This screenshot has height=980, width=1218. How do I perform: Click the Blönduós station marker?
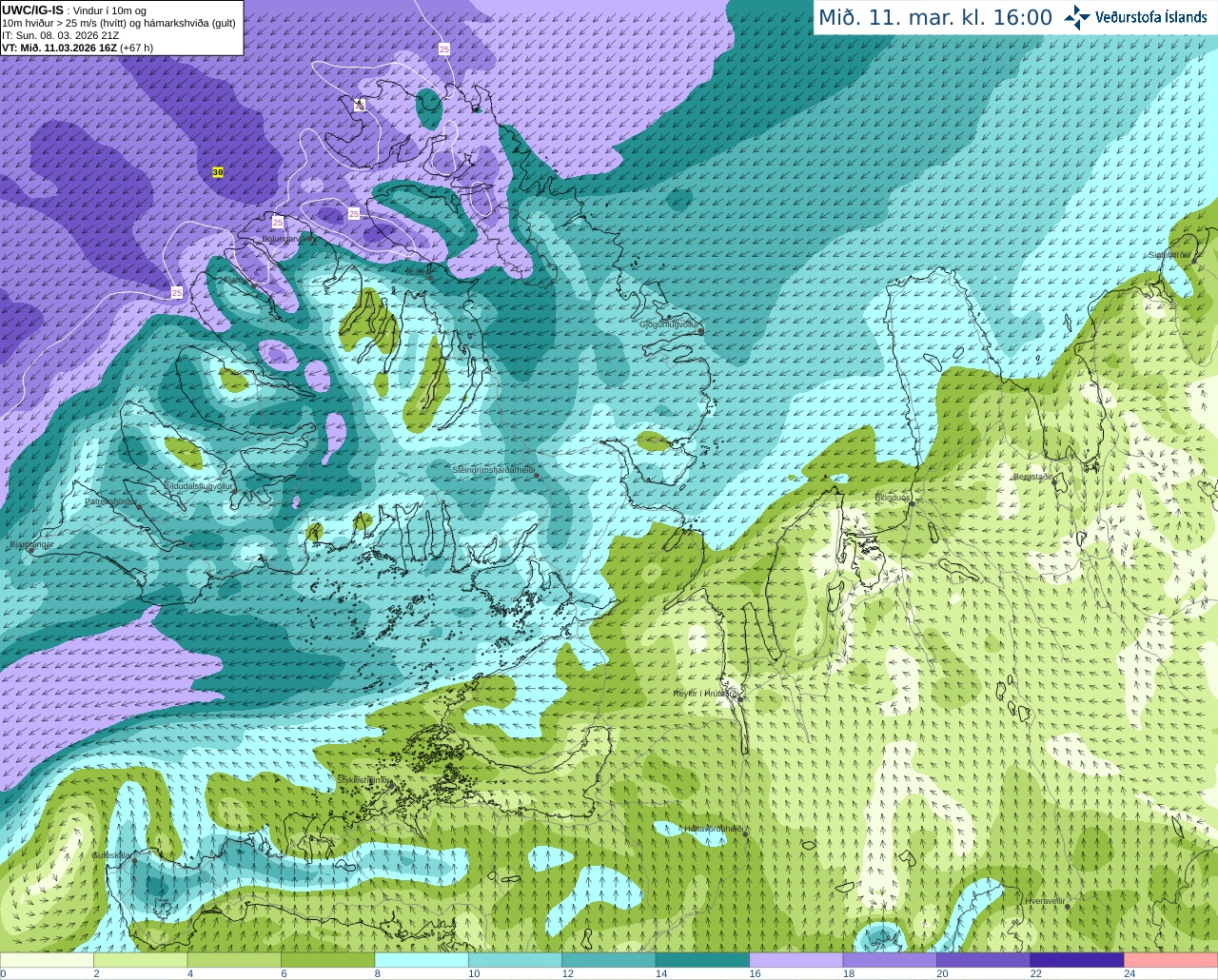click(x=911, y=503)
